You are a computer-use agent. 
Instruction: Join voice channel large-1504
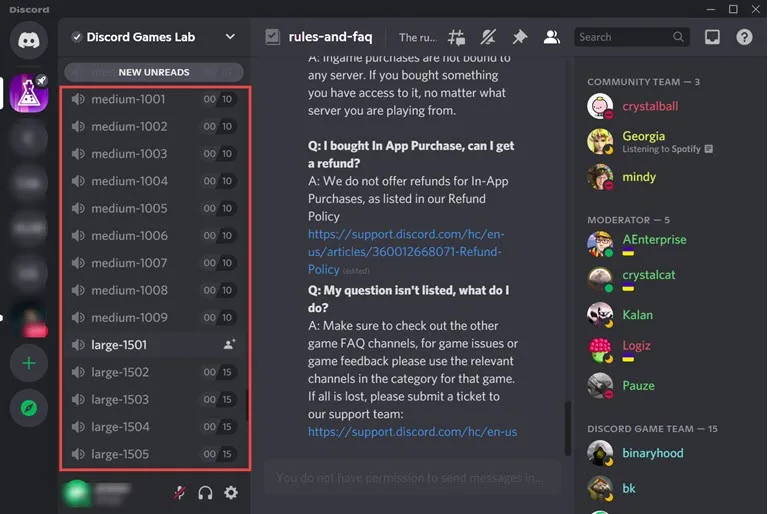pyautogui.click(x=154, y=427)
